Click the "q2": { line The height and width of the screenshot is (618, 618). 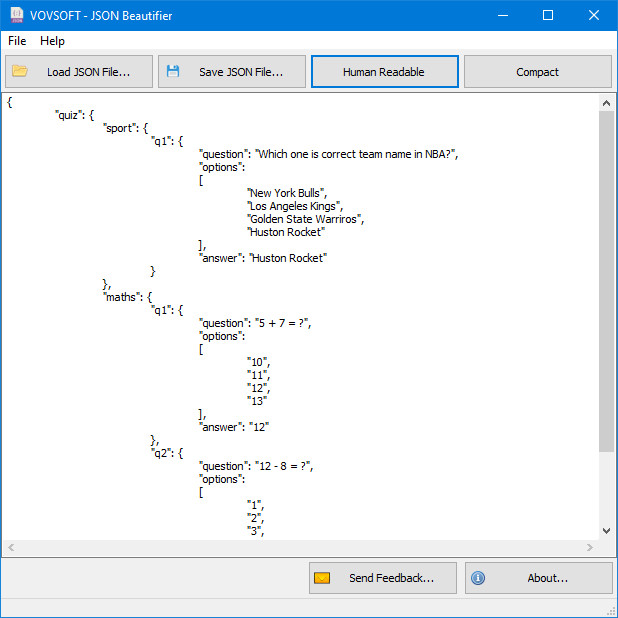167,453
